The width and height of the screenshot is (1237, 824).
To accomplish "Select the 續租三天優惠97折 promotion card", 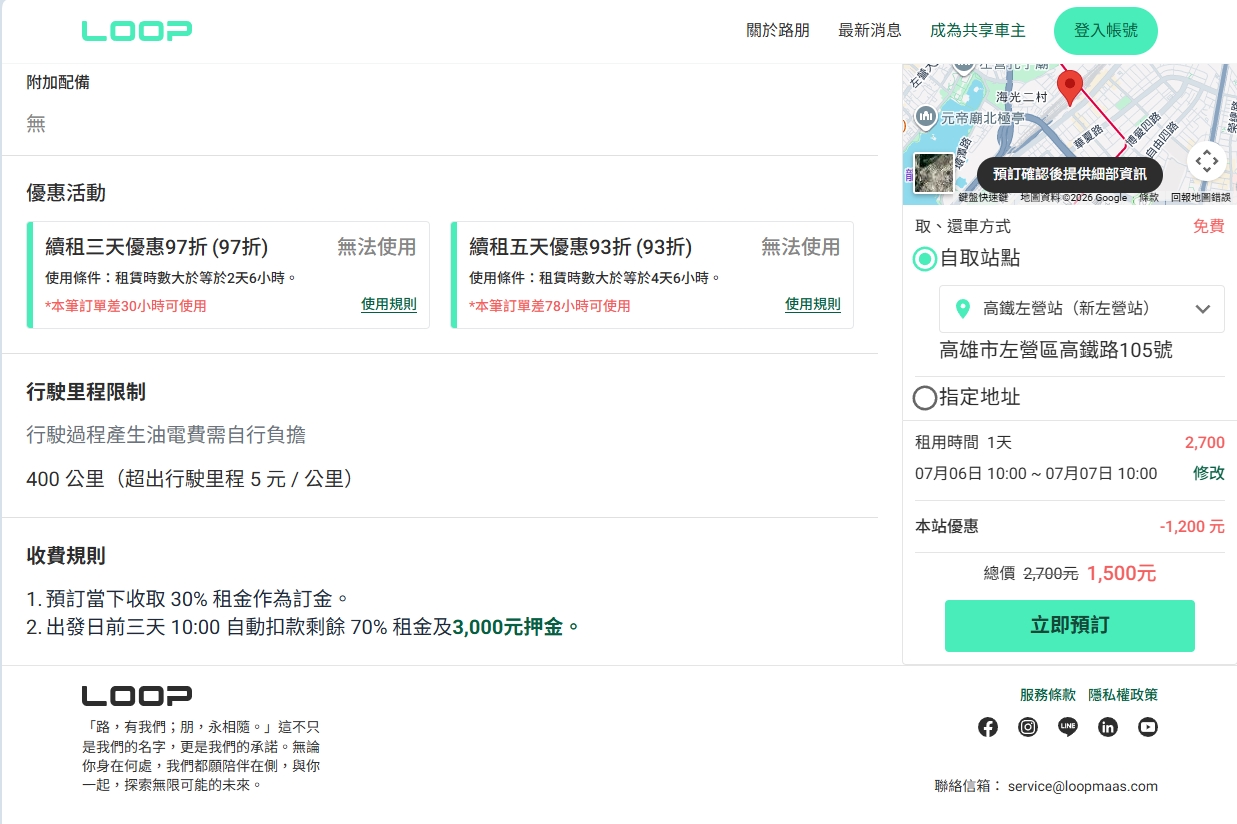I will pyautogui.click(x=228, y=275).
